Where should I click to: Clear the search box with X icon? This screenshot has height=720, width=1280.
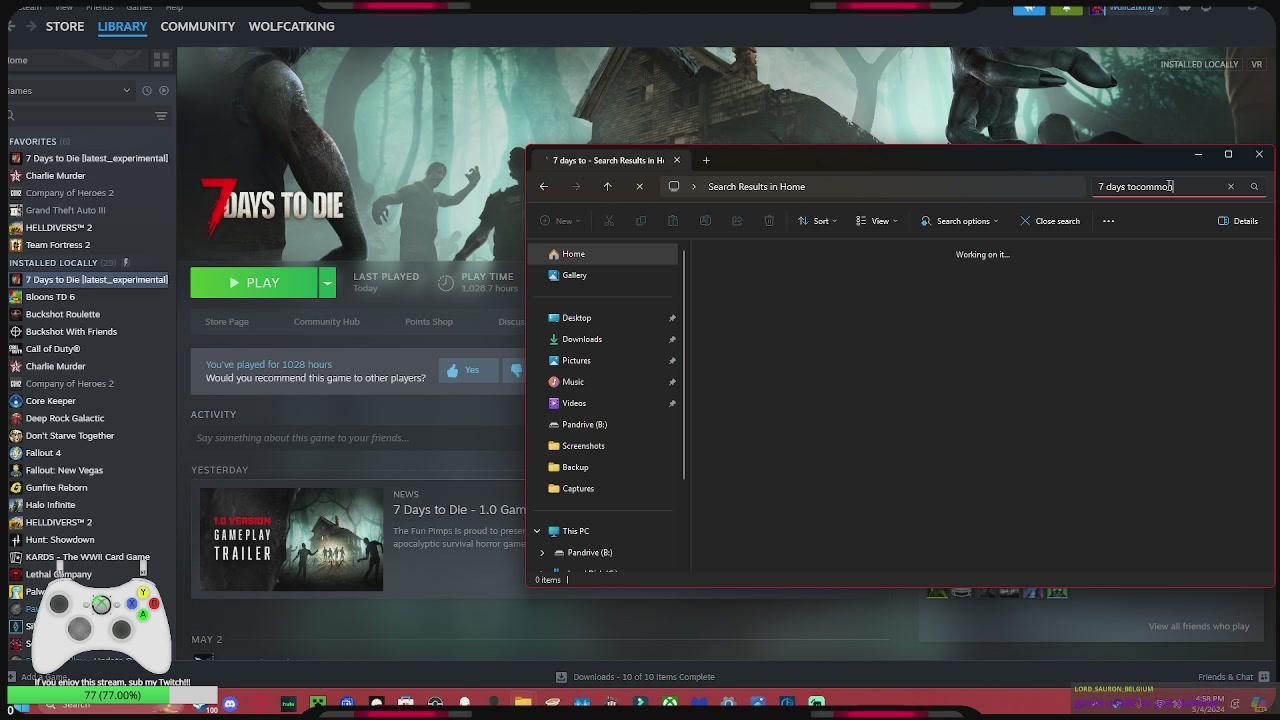tap(1230, 187)
